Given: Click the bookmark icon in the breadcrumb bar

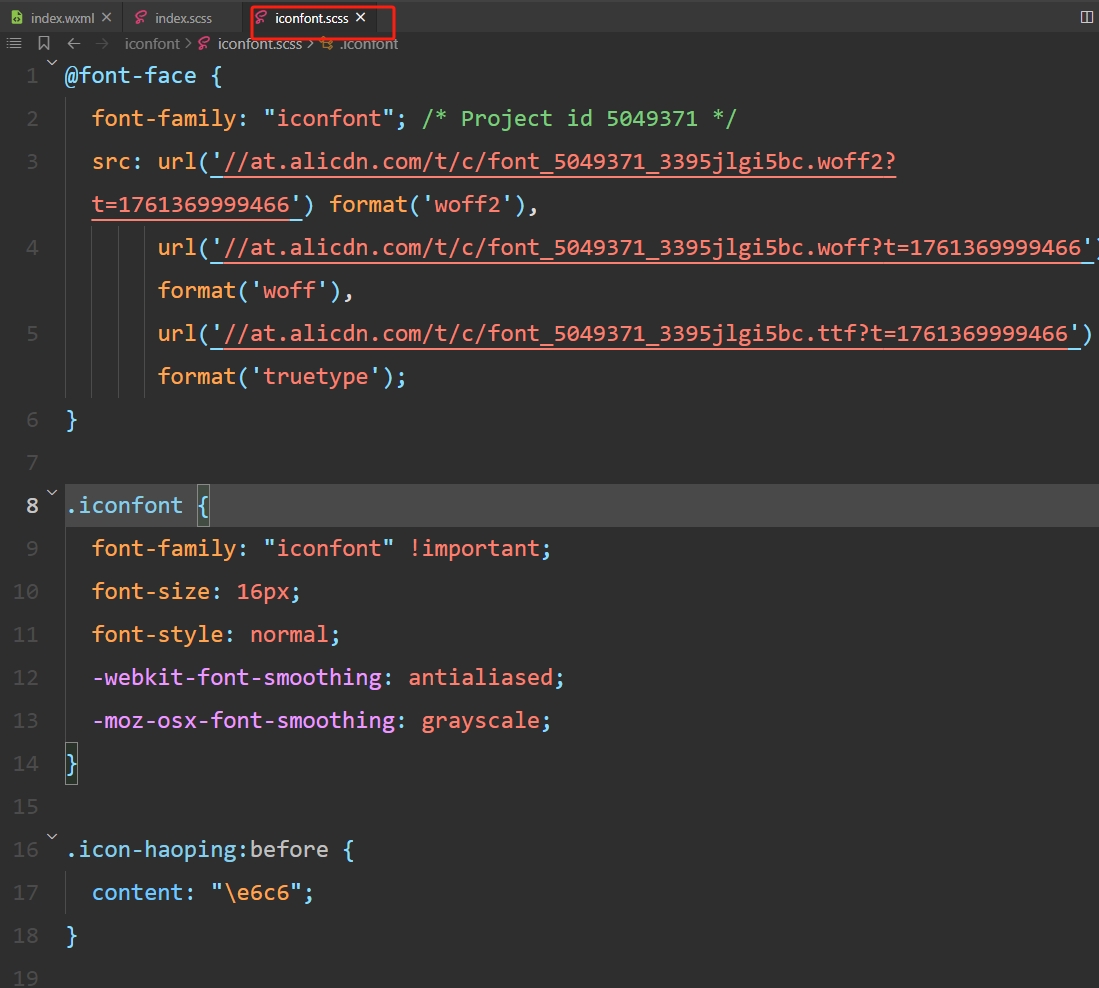Looking at the screenshot, I should (x=44, y=43).
